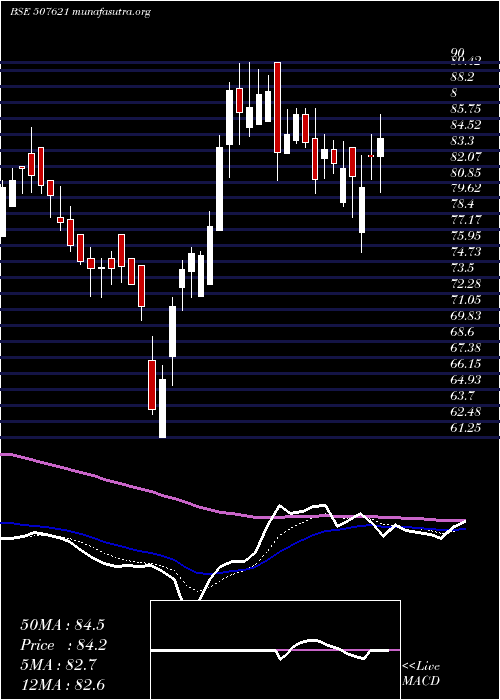This screenshot has width=500, height=700.
Task: Click the 84.52 price axis label
Action: [466, 125]
